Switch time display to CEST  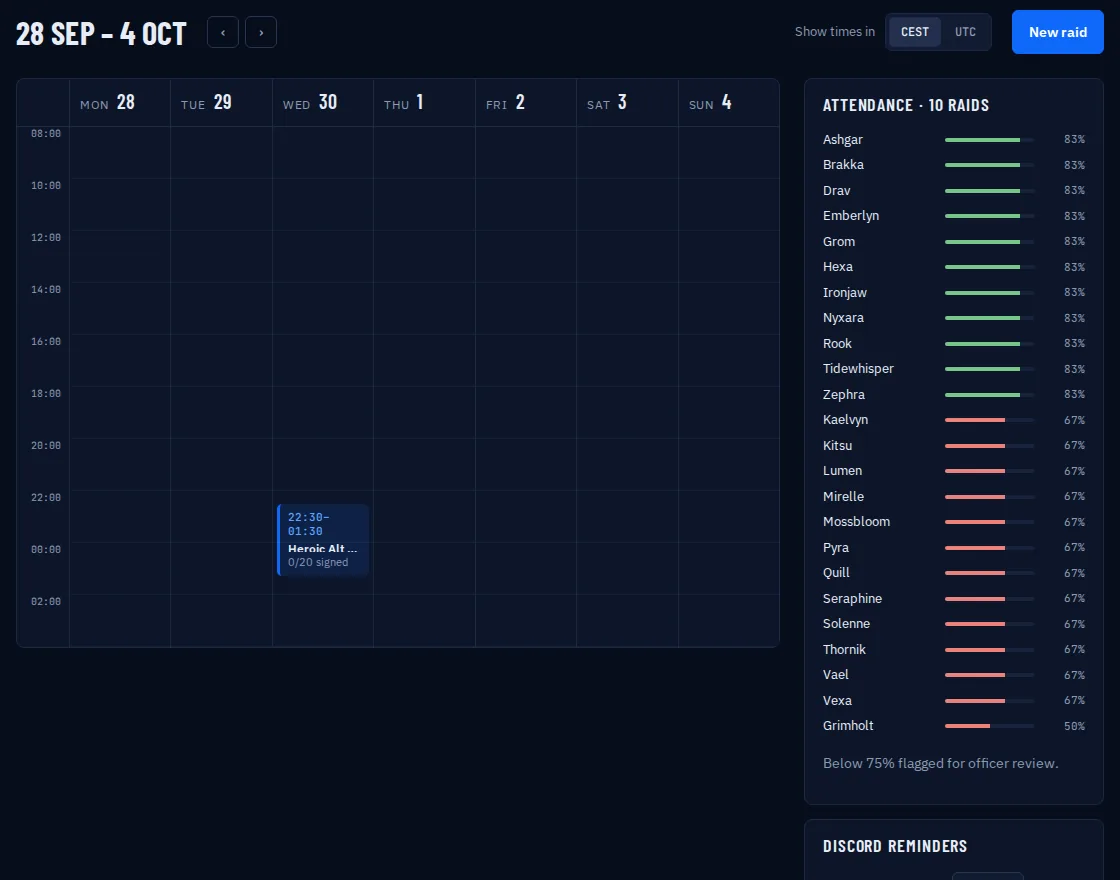[914, 32]
